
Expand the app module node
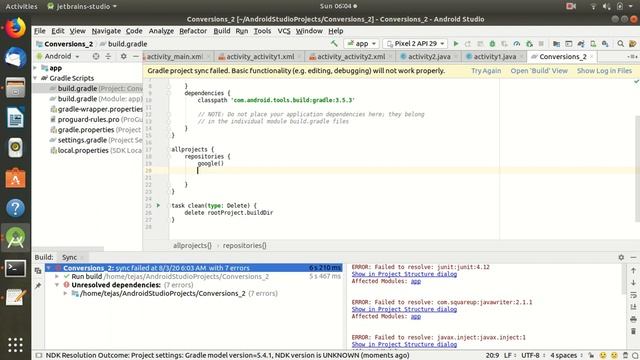coord(36,68)
